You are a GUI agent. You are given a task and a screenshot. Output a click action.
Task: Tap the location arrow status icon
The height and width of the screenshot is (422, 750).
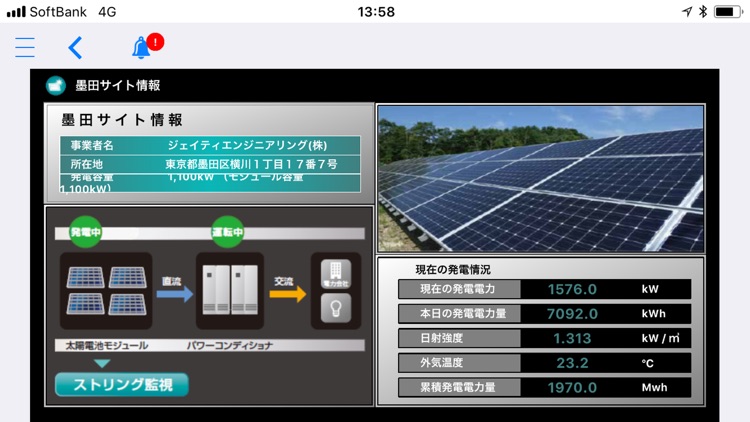point(687,11)
